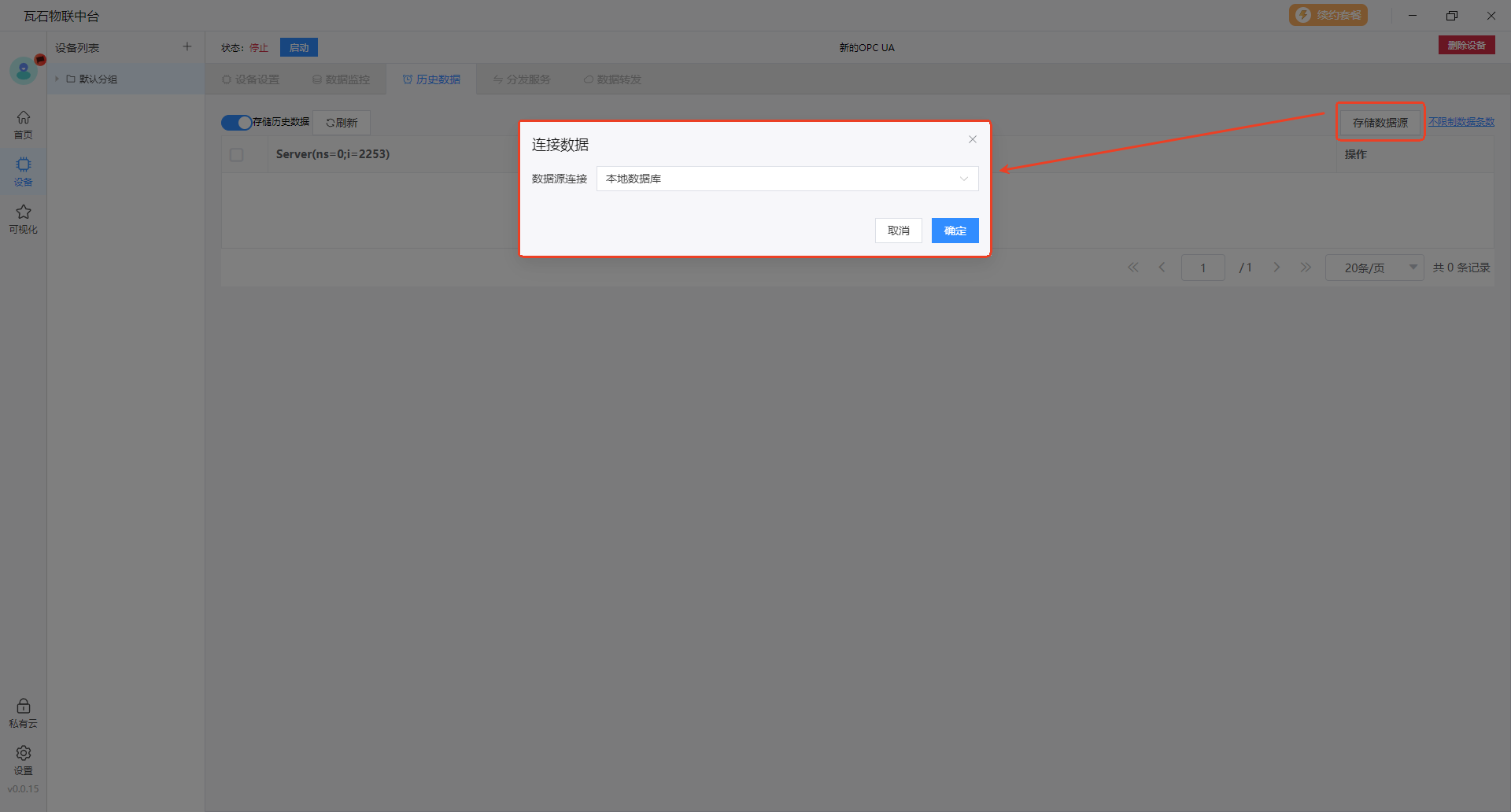Toggle the 存储历史数据 switch
This screenshot has height=812, width=1511.
[x=236, y=123]
